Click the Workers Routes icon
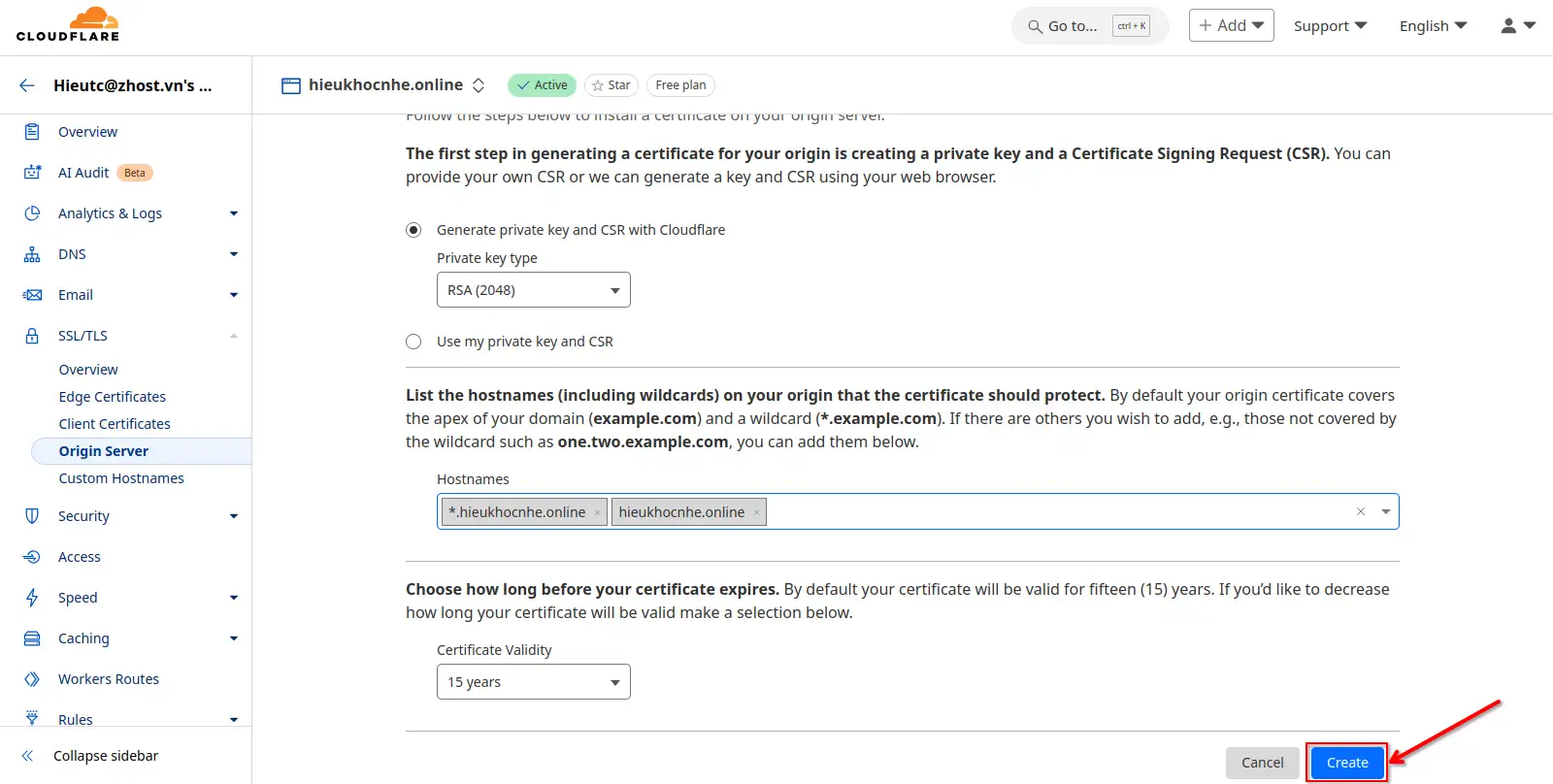This screenshot has width=1553, height=784. tap(32, 679)
